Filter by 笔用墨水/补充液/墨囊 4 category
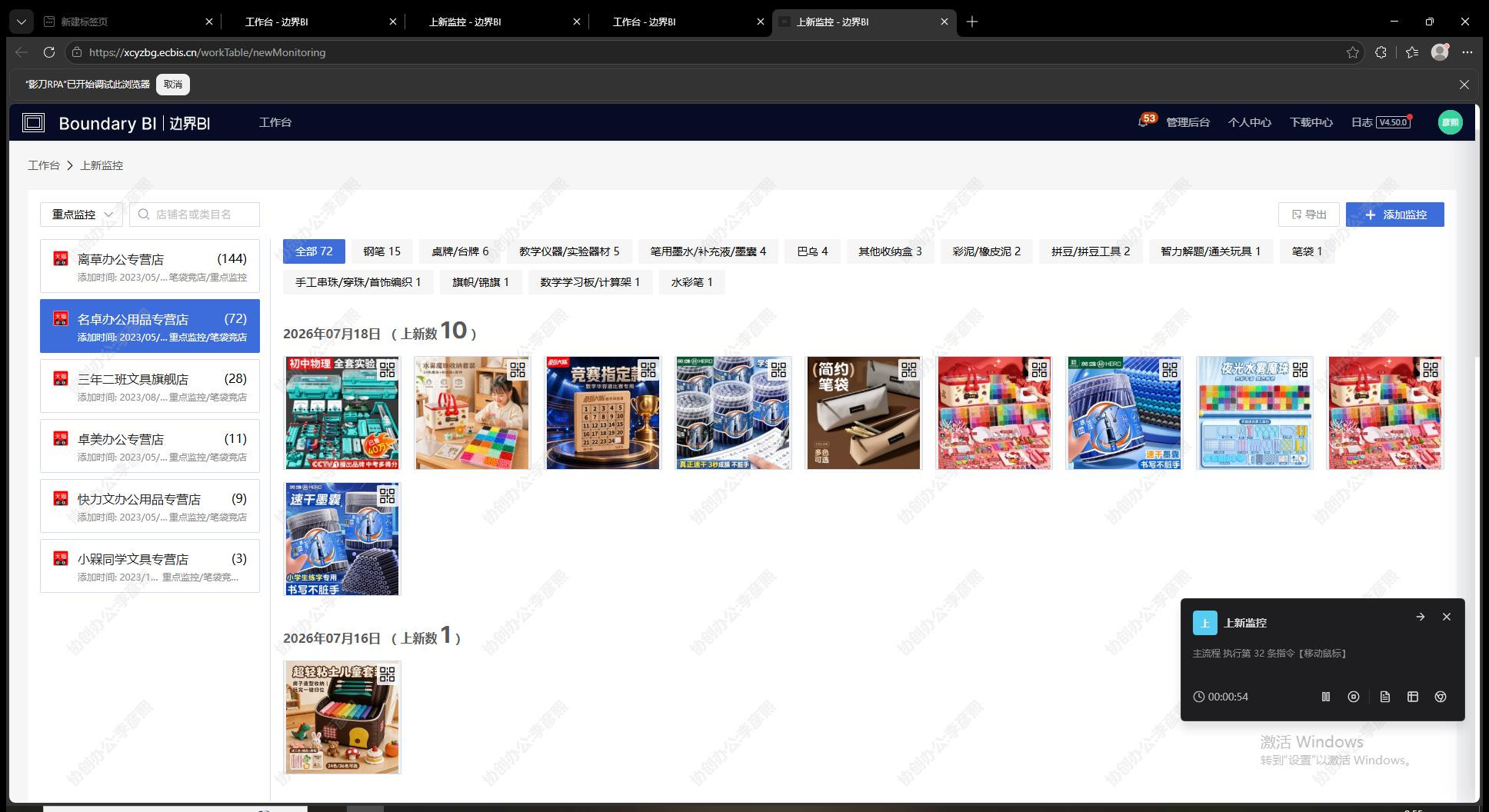 pyautogui.click(x=708, y=251)
